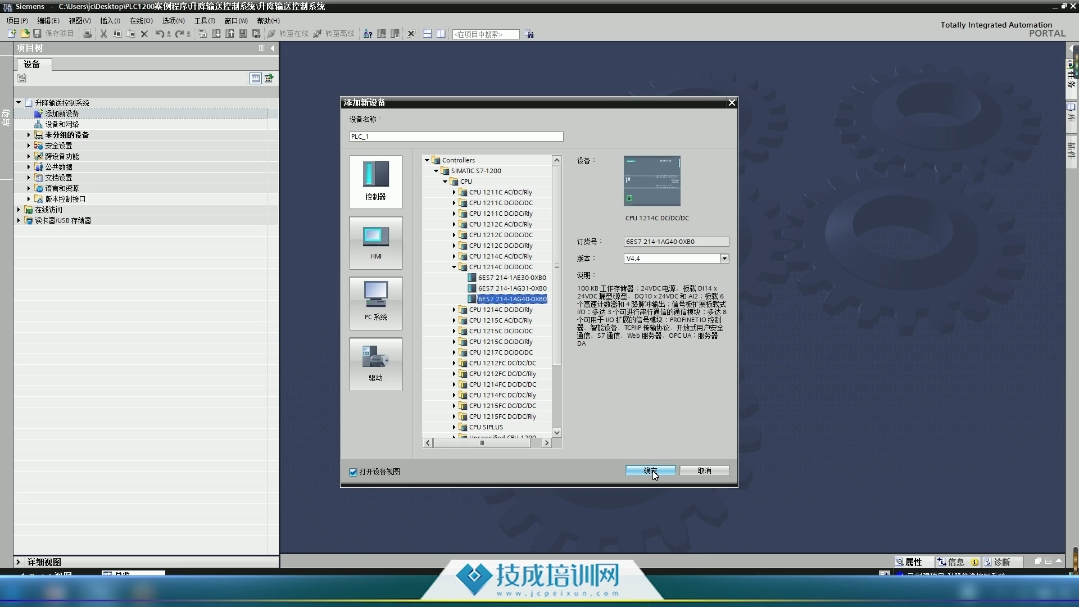Open the 帮助(H) menu

coord(268,21)
